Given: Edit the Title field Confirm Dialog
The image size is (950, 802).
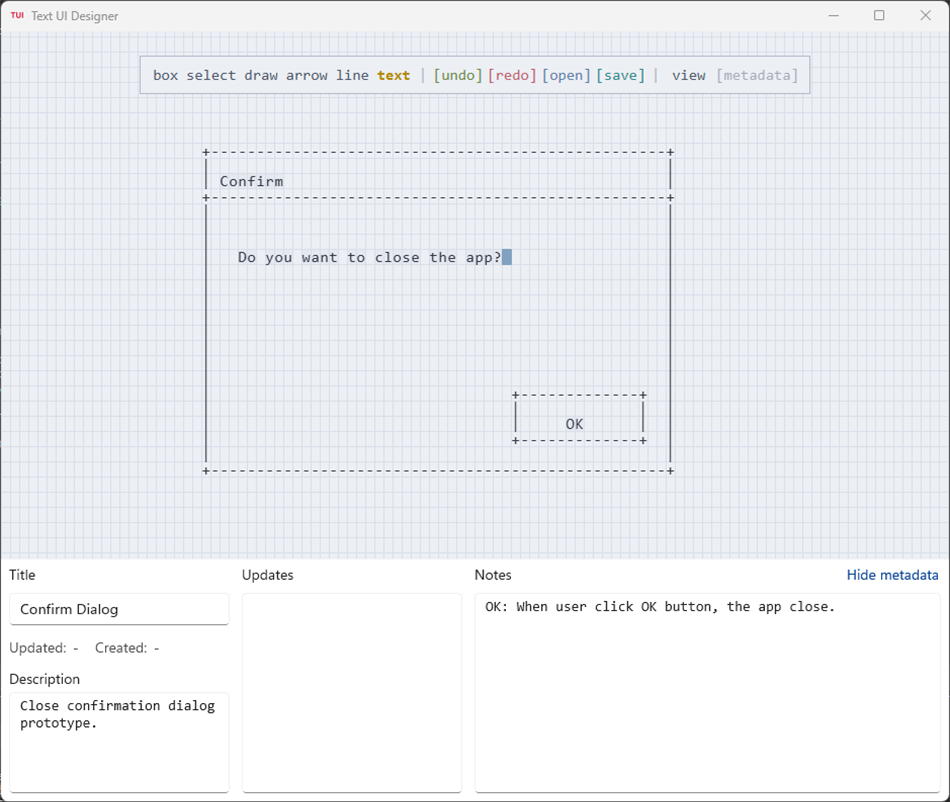Looking at the screenshot, I should click(119, 609).
